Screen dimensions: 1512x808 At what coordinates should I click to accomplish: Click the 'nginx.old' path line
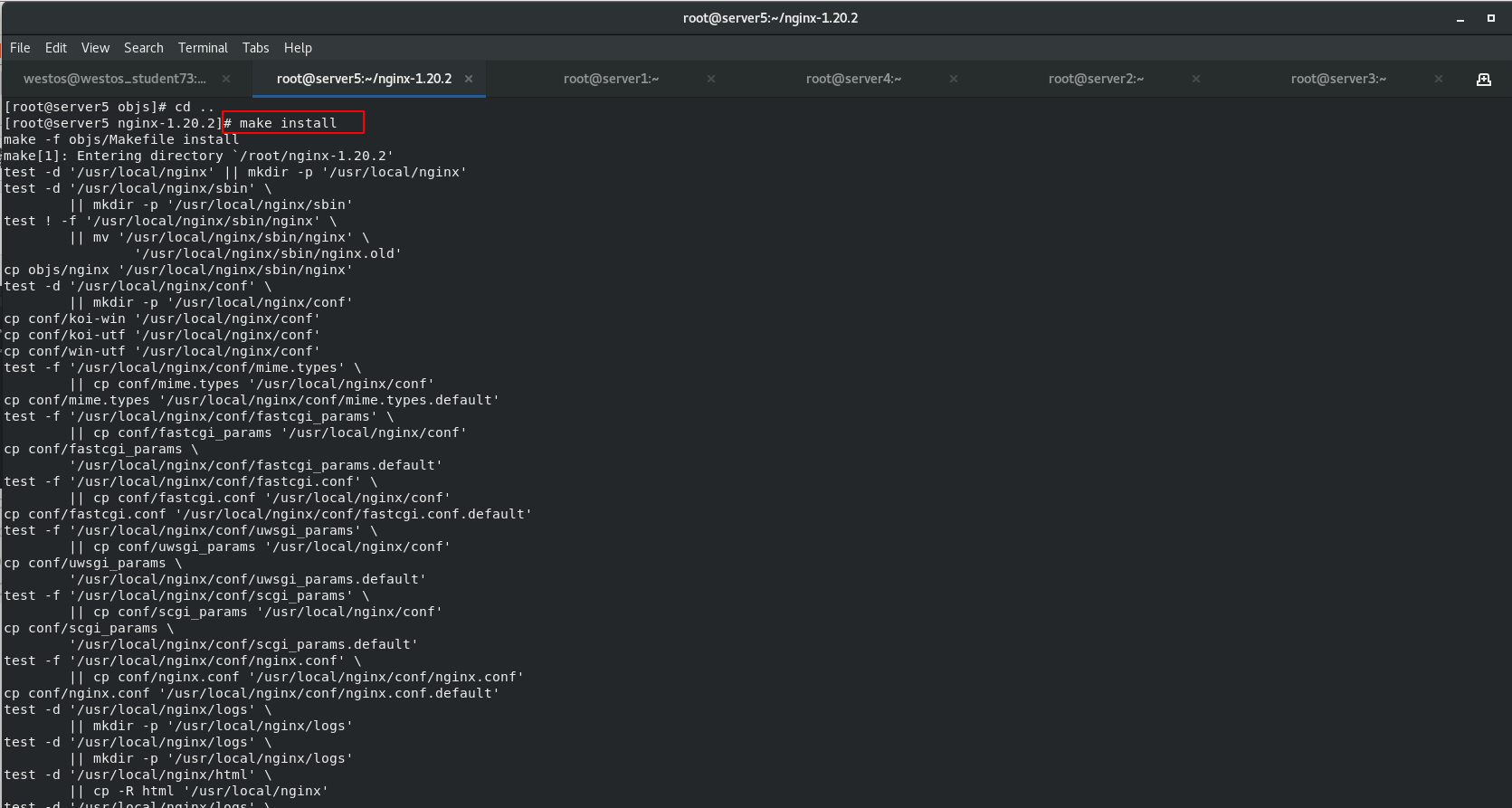point(268,253)
